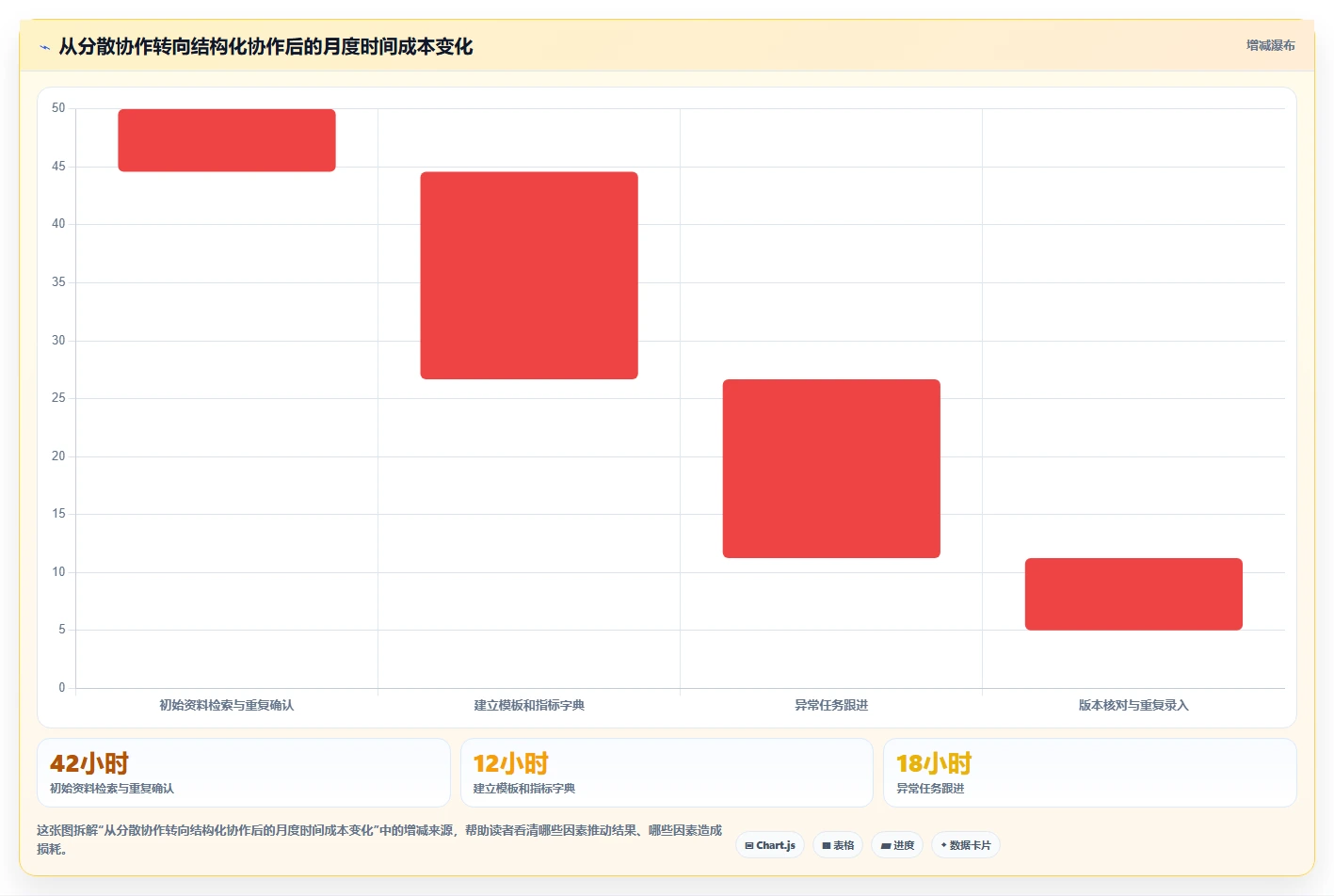Viewport: 1334px width, 896px height.
Task: Select the red bar for 版本核对与重复录入
Action: (1133, 594)
